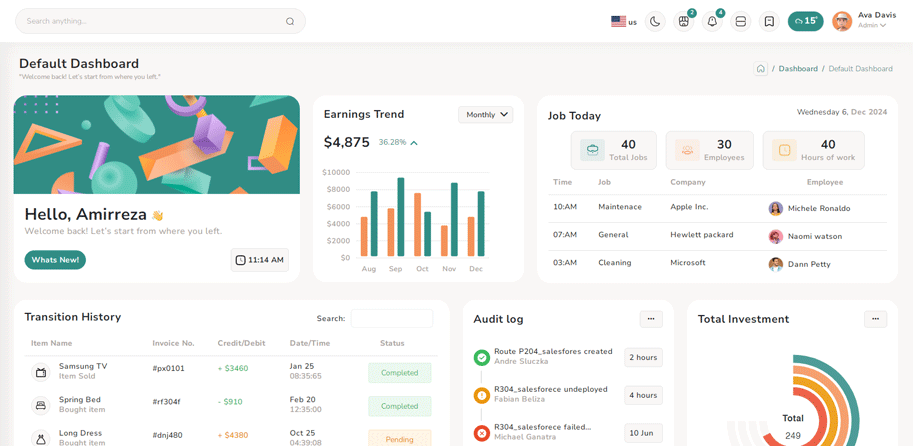
Task: Click the green check icon in Audit log
Action: point(482,357)
